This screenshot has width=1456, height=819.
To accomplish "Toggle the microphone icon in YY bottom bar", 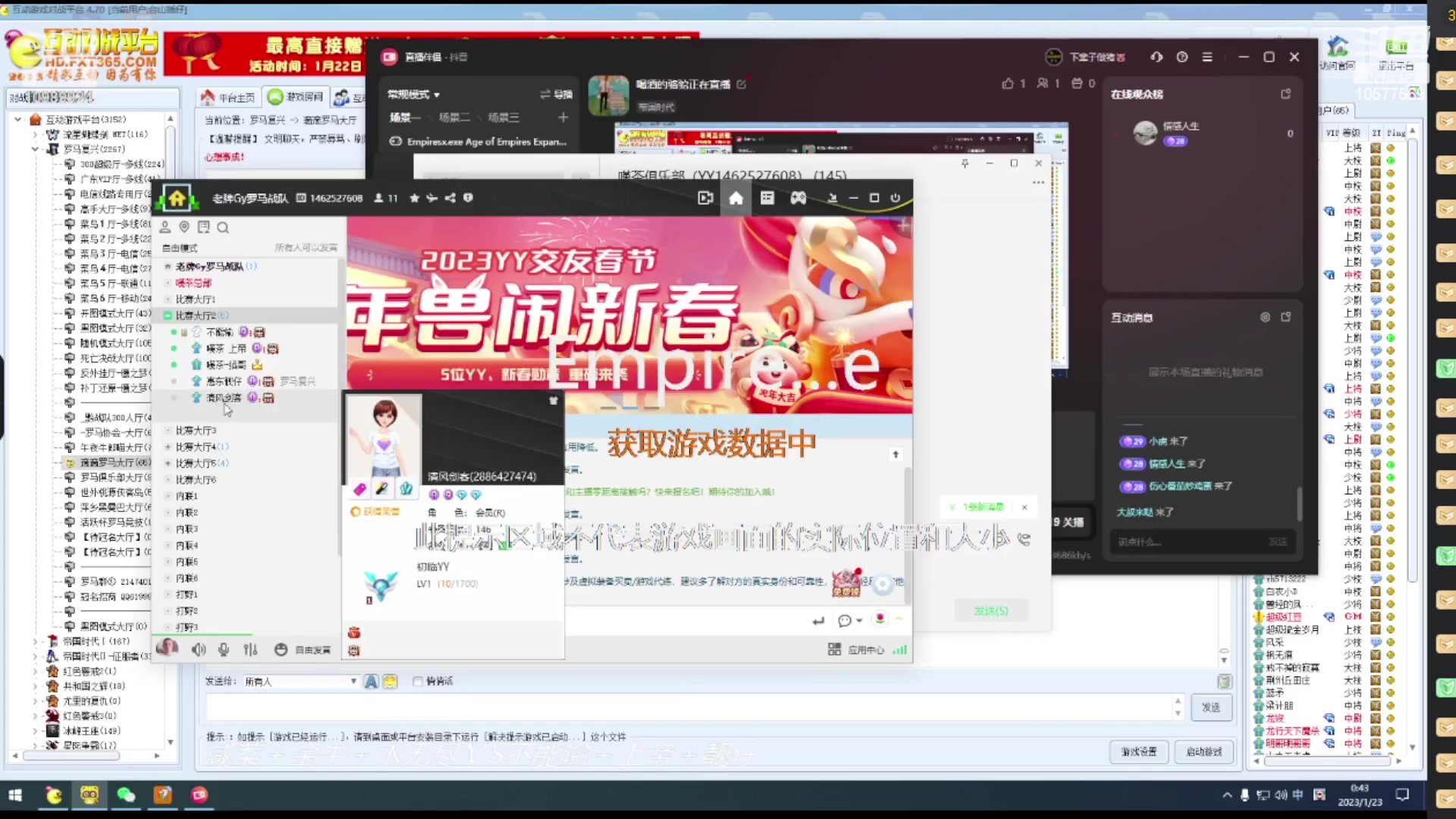I will [x=224, y=649].
